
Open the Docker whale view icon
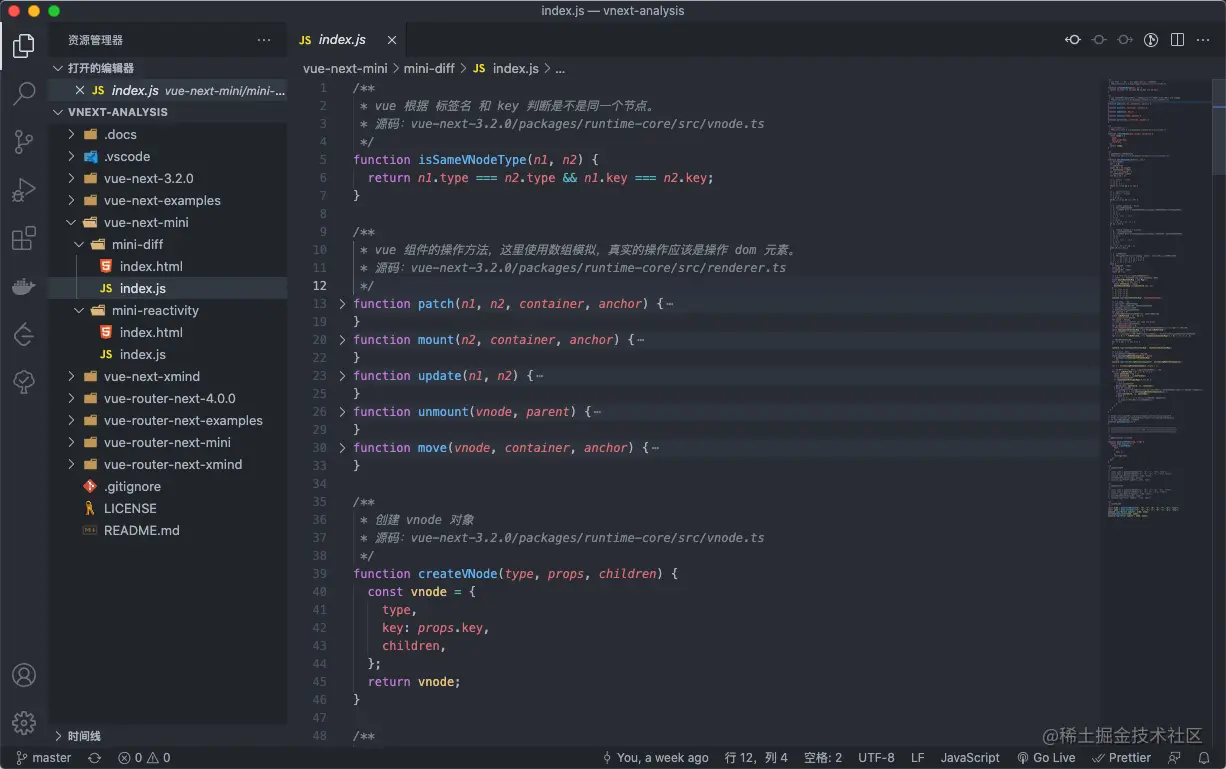24,287
